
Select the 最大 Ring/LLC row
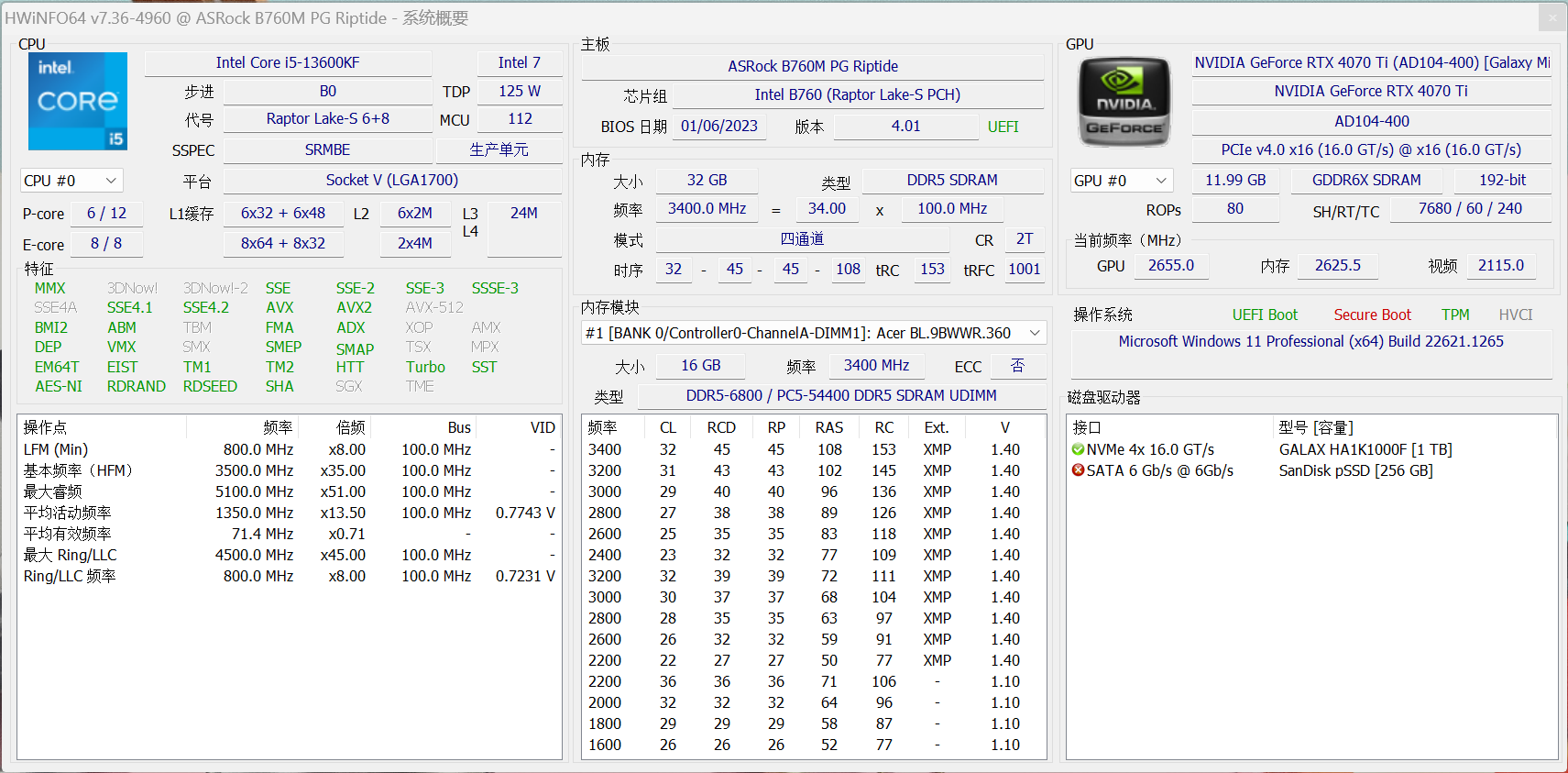[290, 555]
